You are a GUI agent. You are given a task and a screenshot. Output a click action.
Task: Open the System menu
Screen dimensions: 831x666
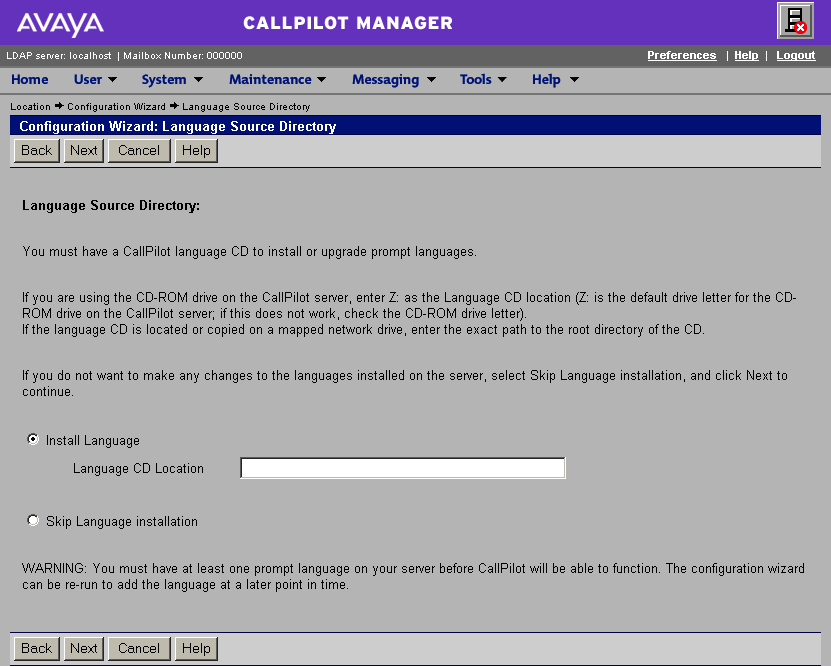(x=164, y=79)
